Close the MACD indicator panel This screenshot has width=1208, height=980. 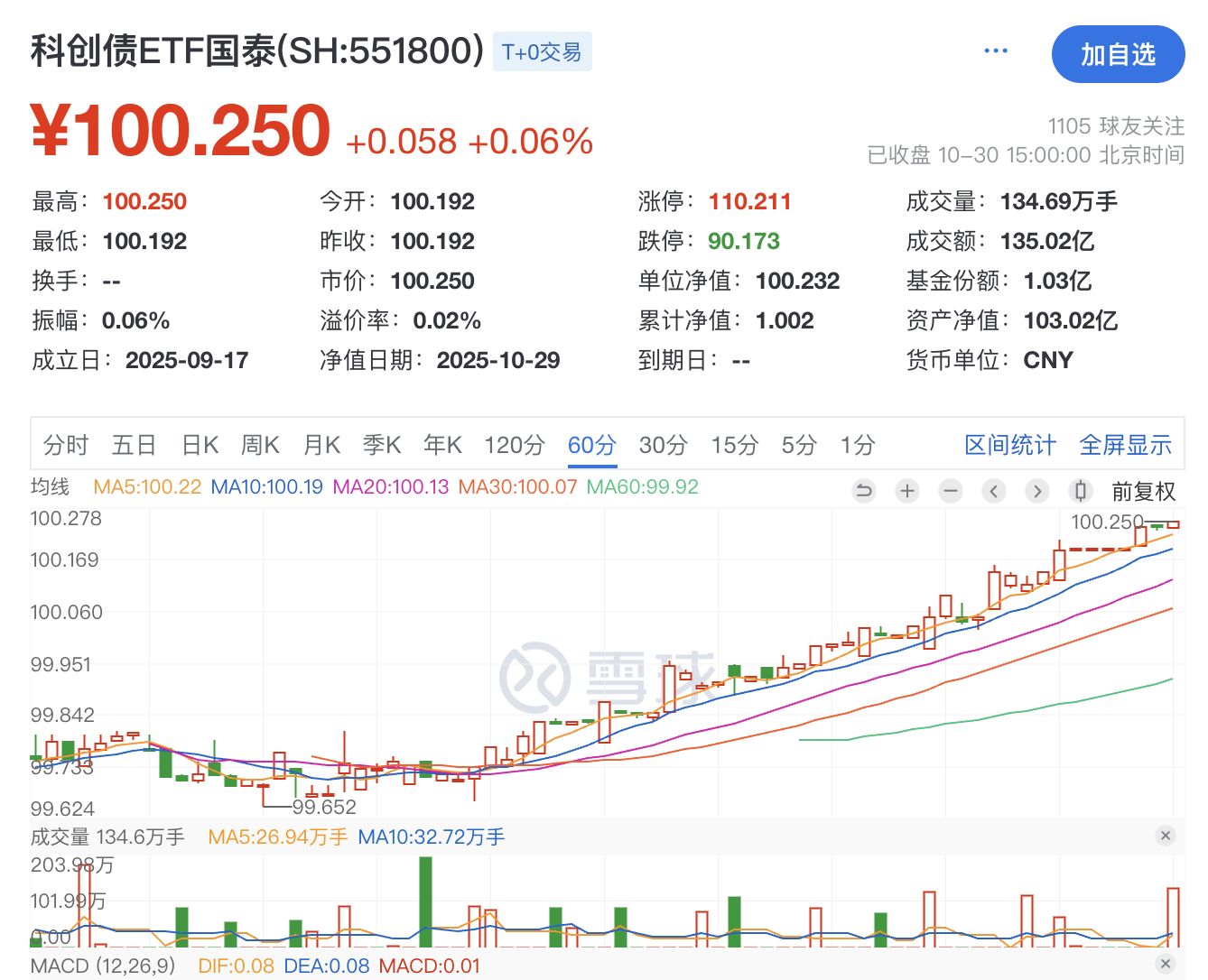1166,965
